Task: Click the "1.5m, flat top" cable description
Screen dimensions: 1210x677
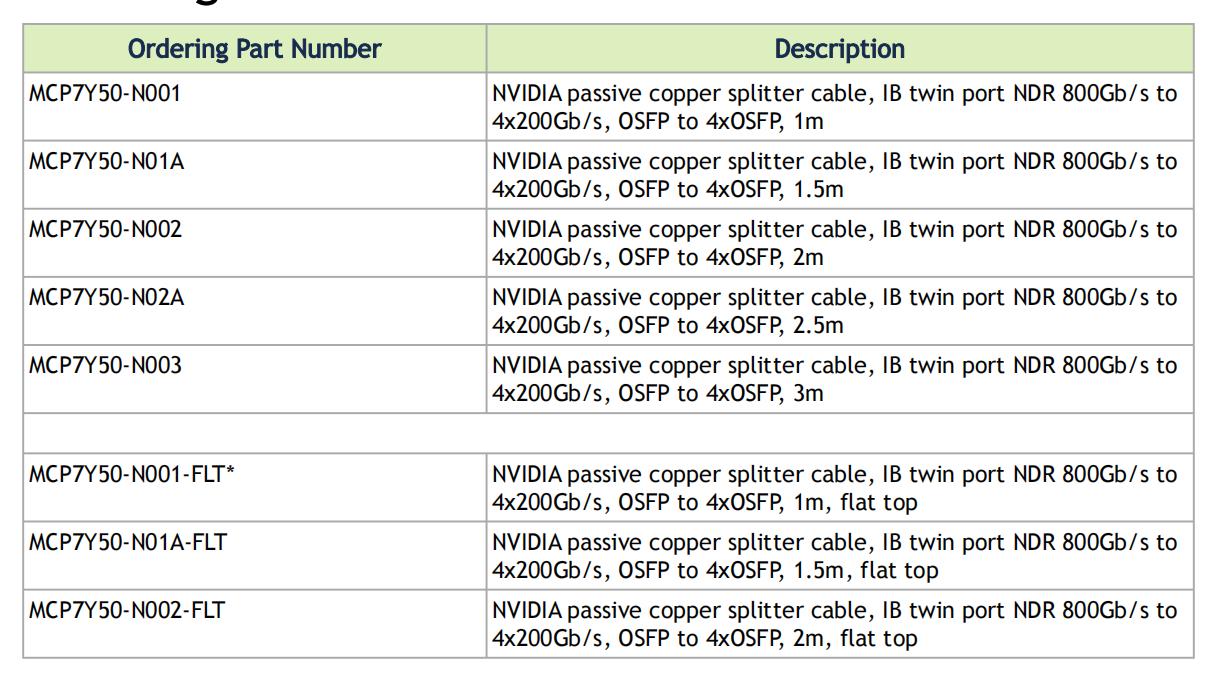Action: click(x=834, y=556)
